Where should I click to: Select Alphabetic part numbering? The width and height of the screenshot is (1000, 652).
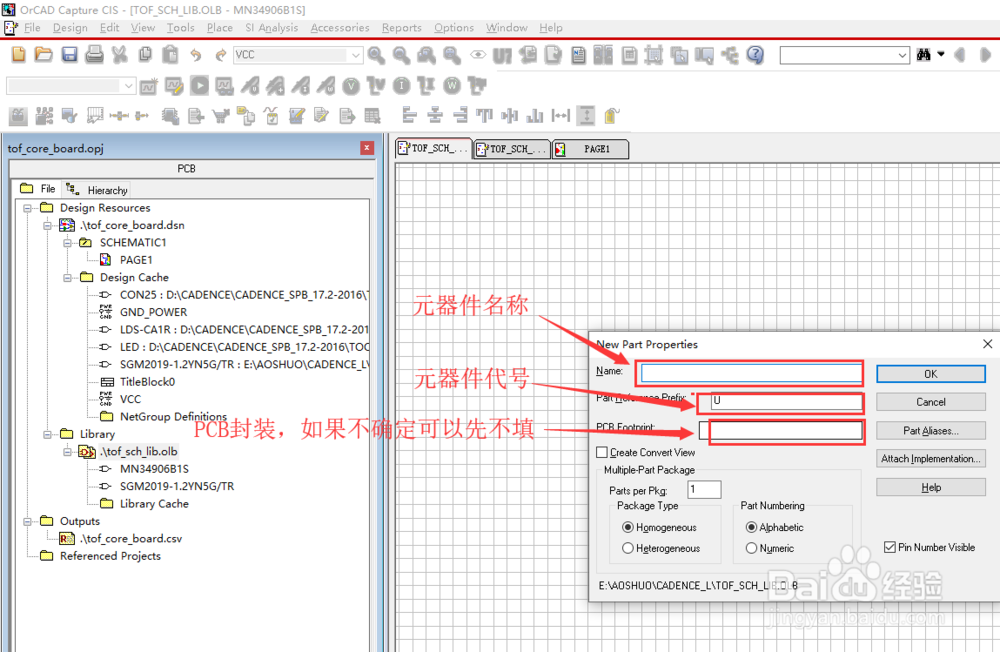pyautogui.click(x=751, y=527)
